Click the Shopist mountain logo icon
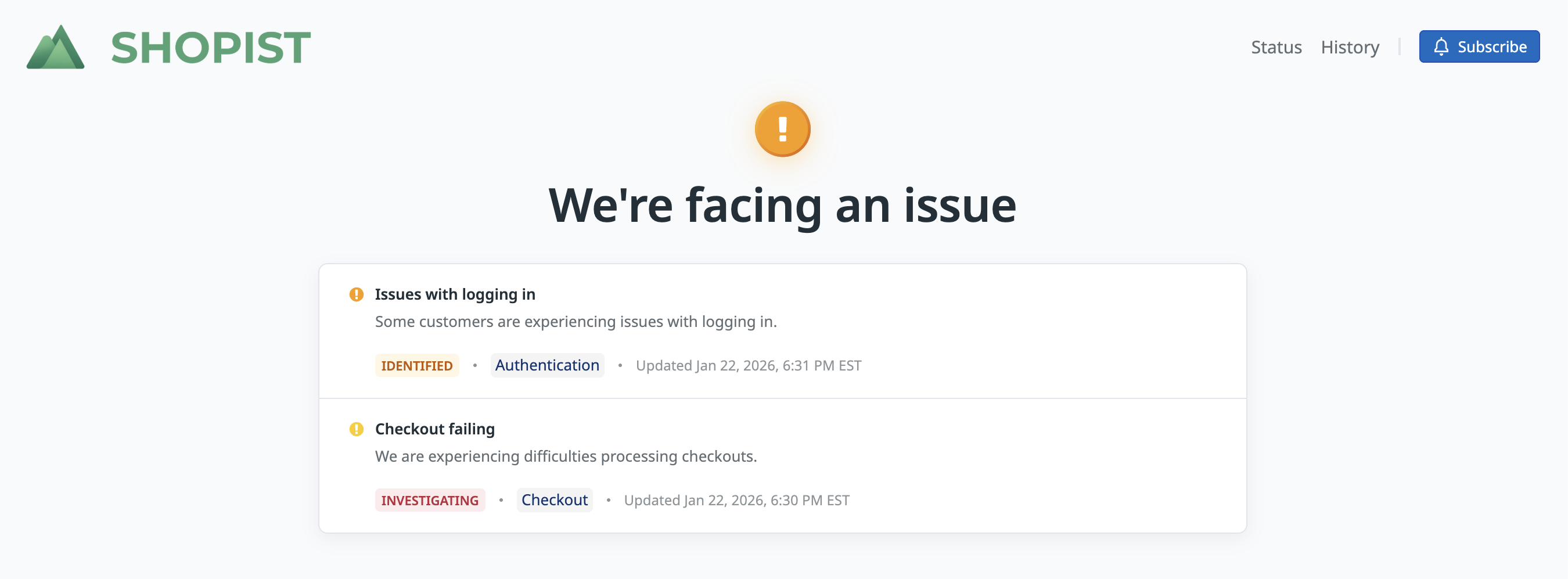This screenshot has height=579, width=1568. tap(55, 48)
